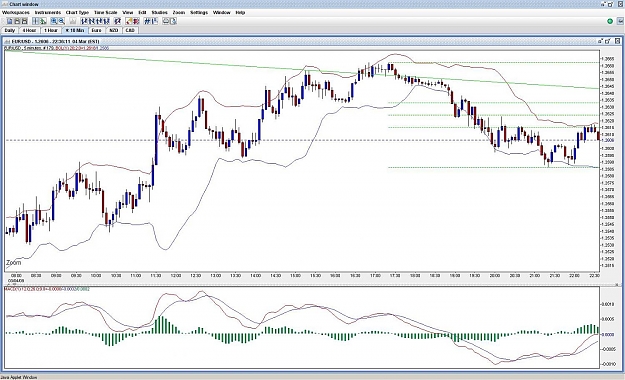
Task: Click the green MACD histogram peak near 11:30
Action: pos(161,325)
